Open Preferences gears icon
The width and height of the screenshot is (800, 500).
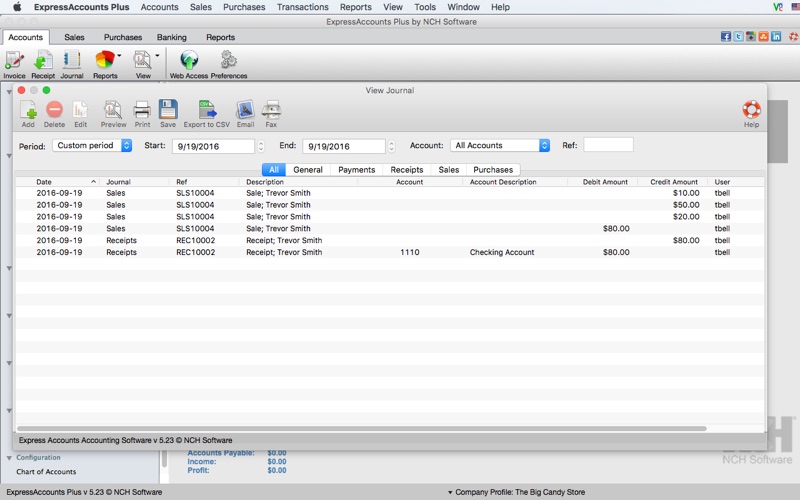click(x=229, y=64)
